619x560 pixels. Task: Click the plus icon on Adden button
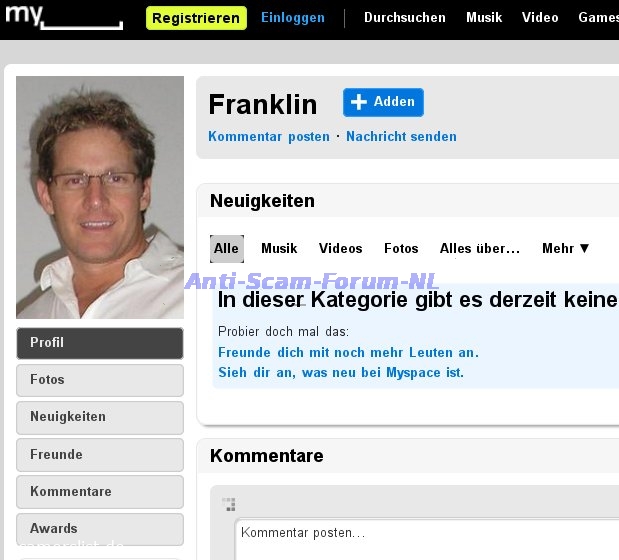coord(358,102)
